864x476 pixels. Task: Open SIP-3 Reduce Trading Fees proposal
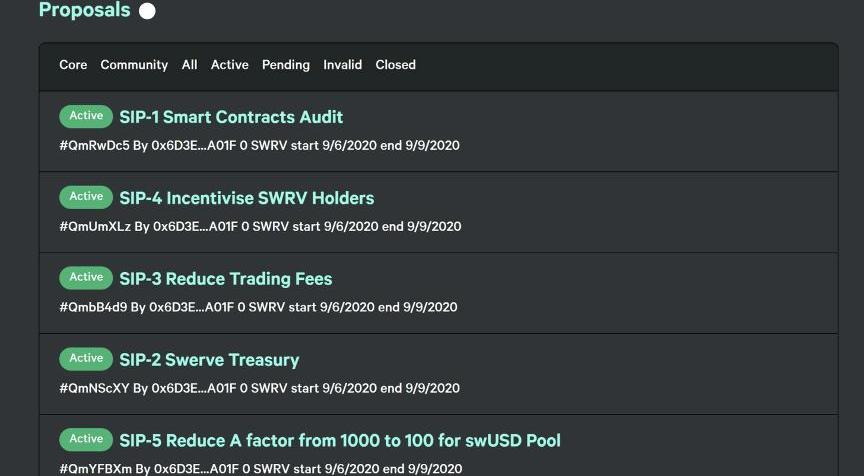pyautogui.click(x=225, y=279)
